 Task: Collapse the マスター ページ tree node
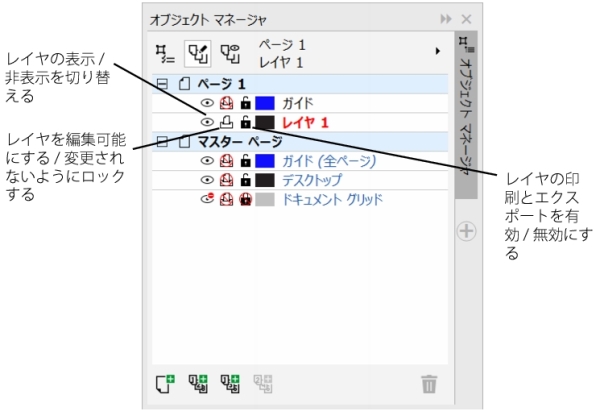click(x=163, y=141)
